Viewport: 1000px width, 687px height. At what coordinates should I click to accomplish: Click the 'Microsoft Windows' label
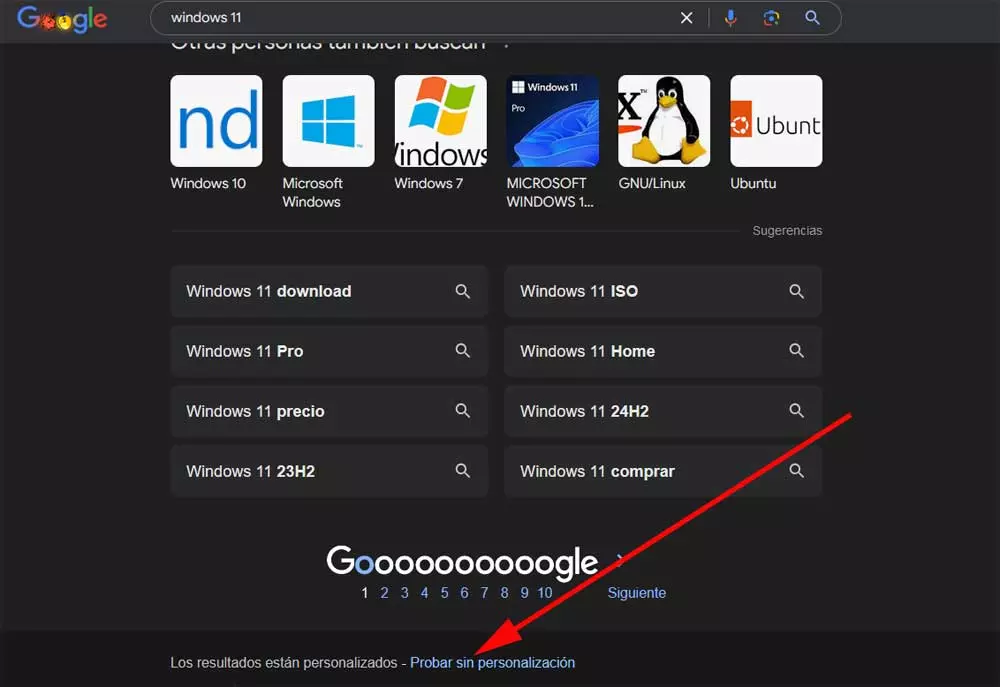tap(312, 193)
